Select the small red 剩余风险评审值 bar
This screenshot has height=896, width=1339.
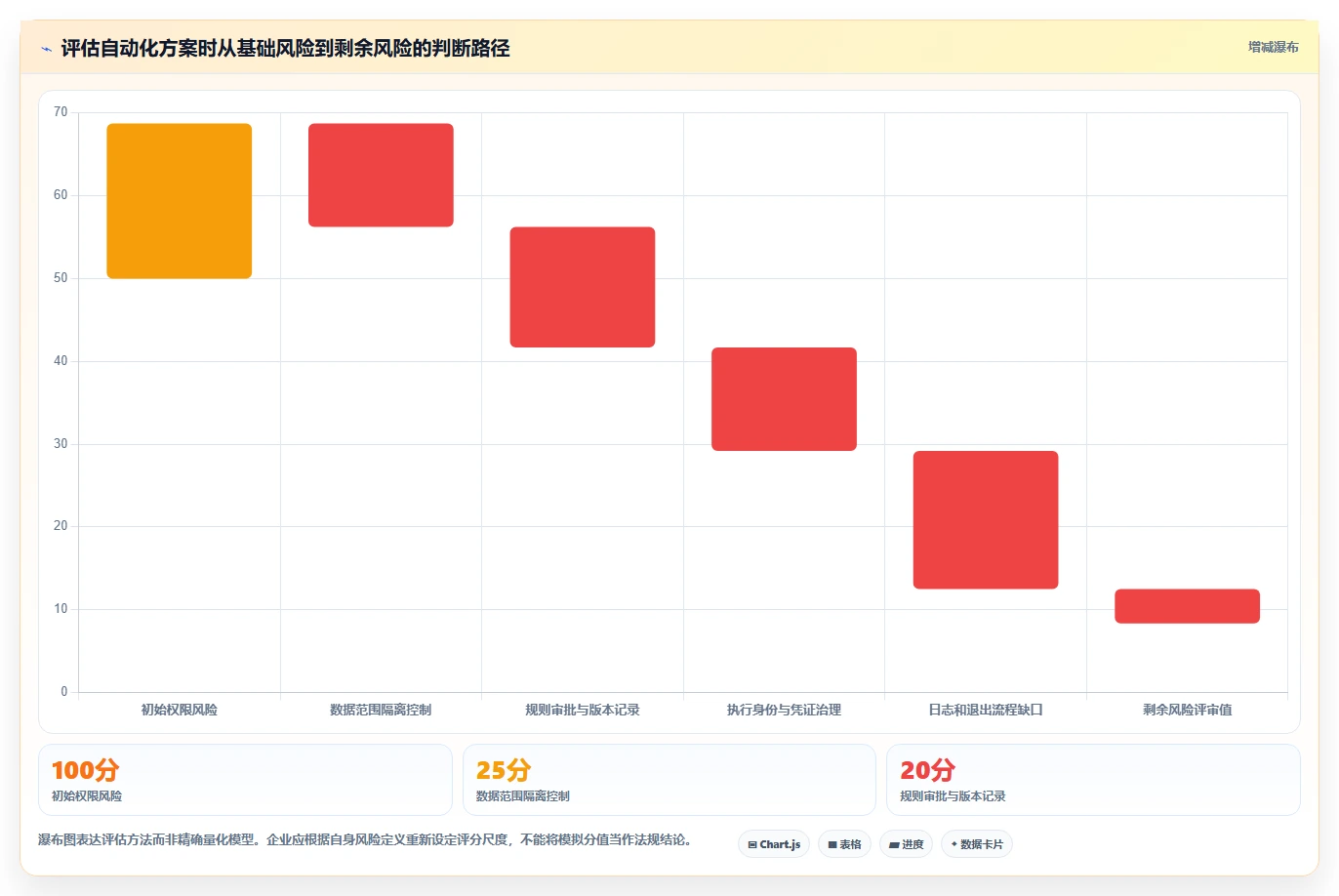pyautogui.click(x=1187, y=606)
